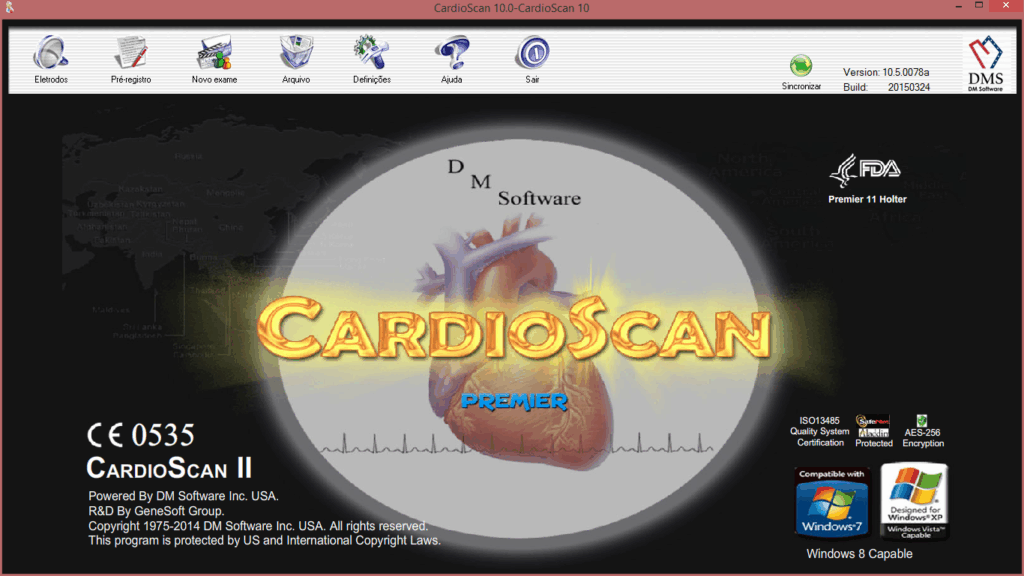Open the Pré-registro form icon

(131, 54)
